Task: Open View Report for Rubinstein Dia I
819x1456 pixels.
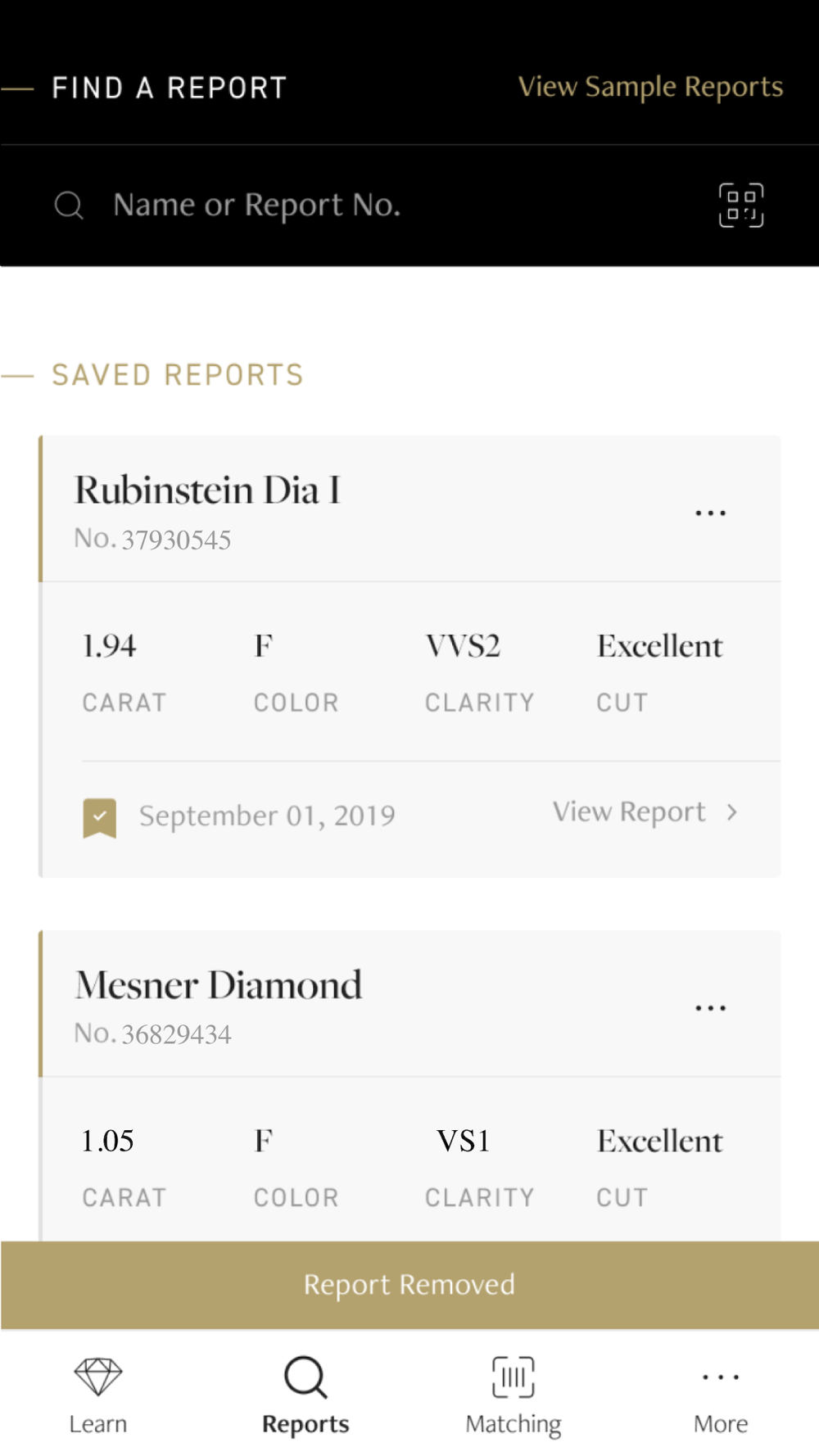Action: click(x=629, y=812)
